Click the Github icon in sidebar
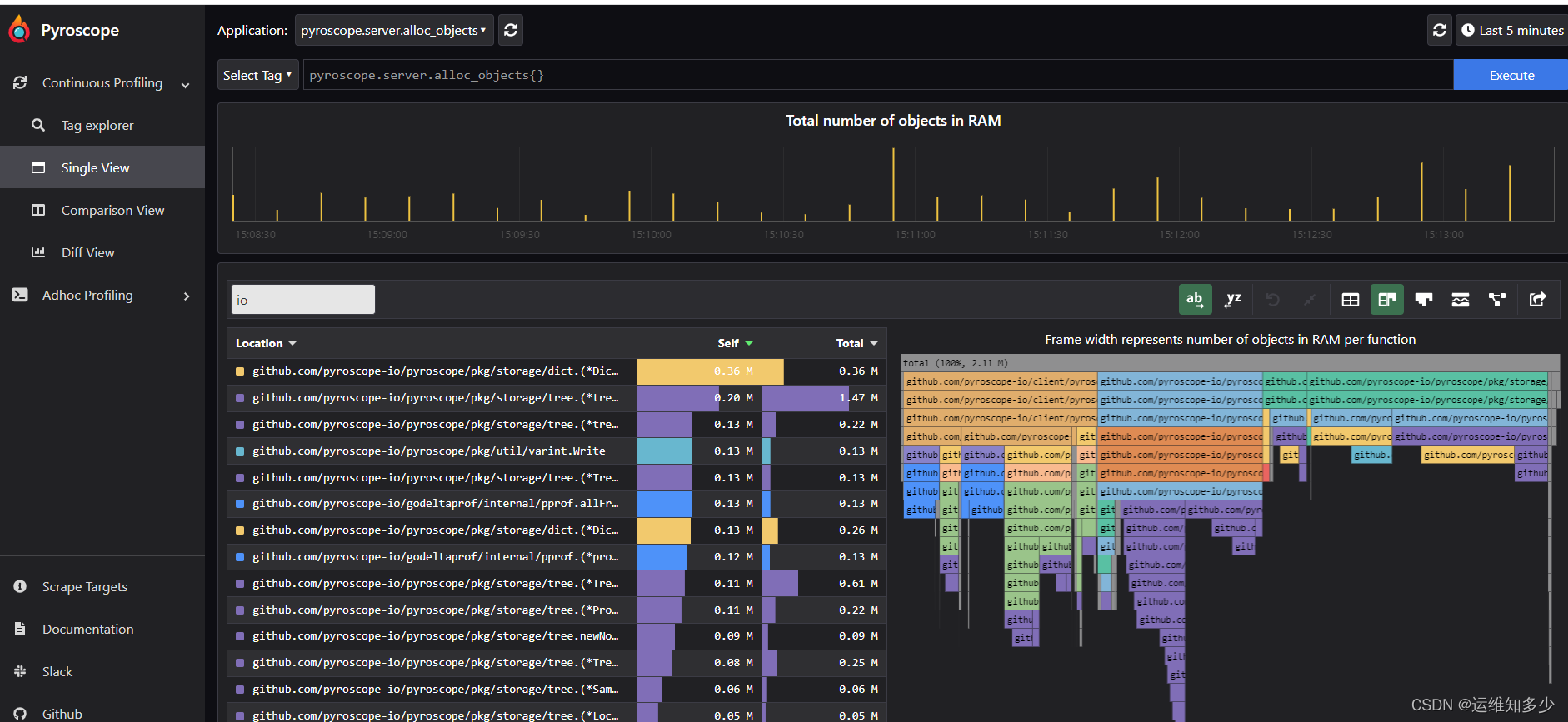The height and width of the screenshot is (722, 1568). 20,714
